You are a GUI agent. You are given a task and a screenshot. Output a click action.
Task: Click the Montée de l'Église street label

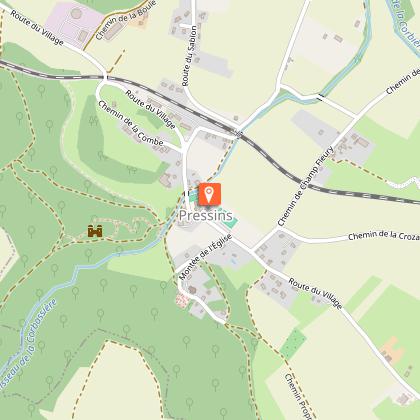[x=205, y=257]
